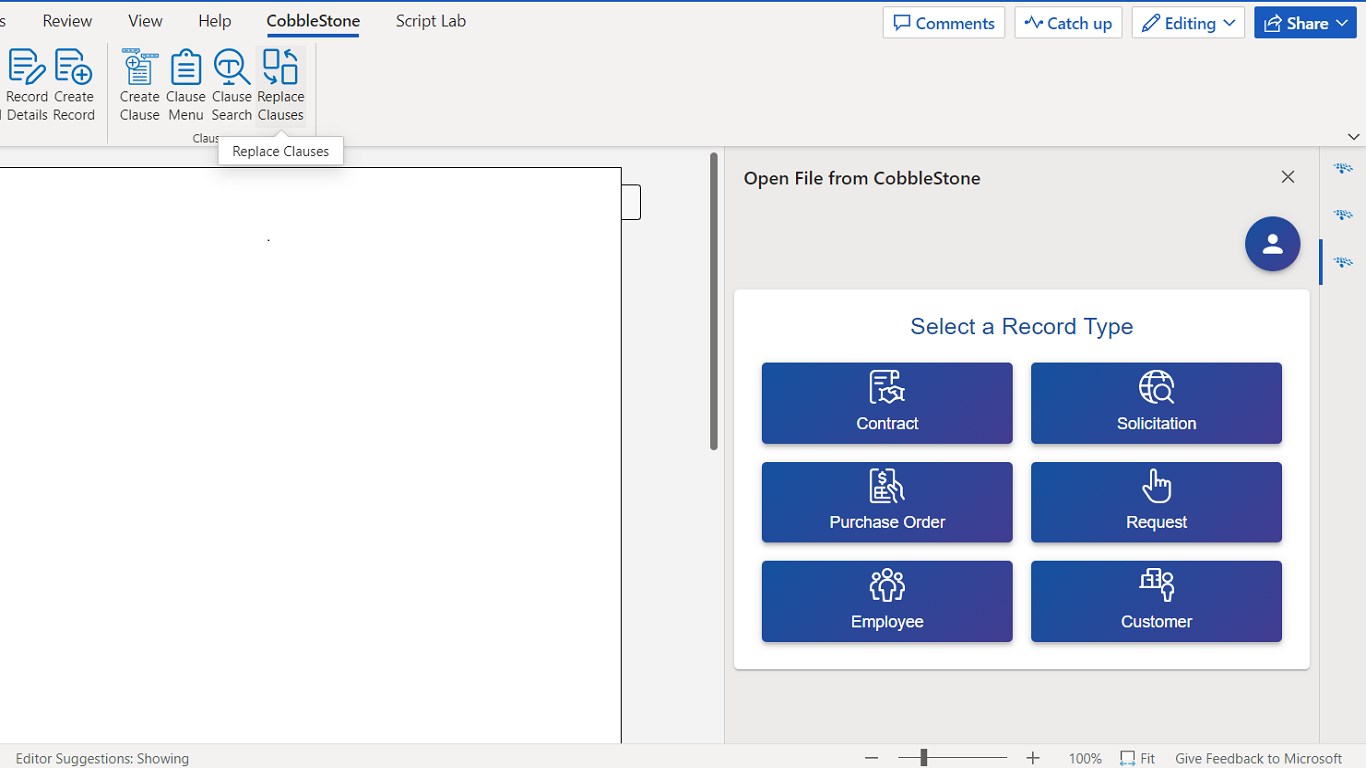
Task: Pick the Customer record type
Action: 1156,601
